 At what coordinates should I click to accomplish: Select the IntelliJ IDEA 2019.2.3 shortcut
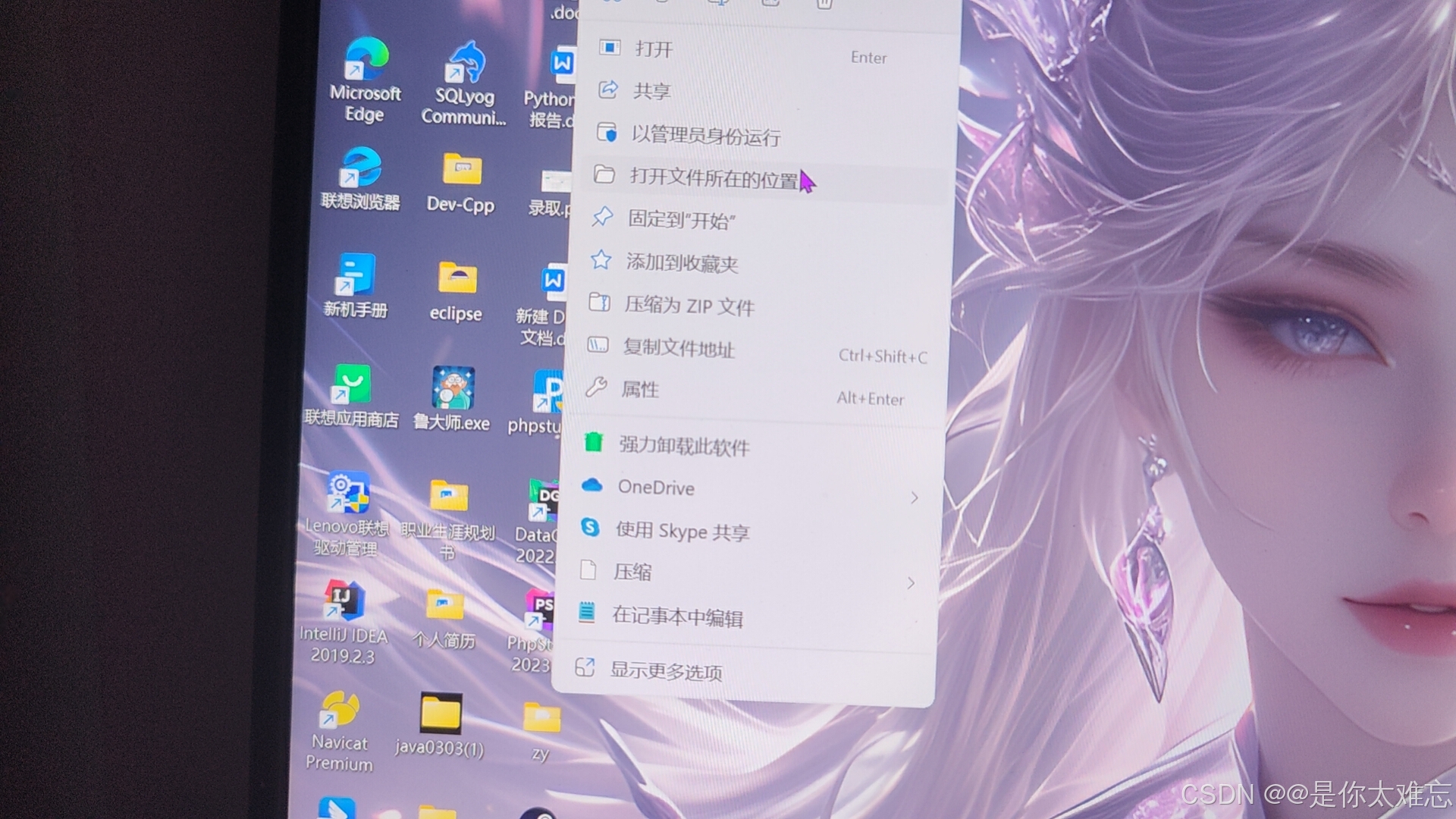tap(344, 601)
